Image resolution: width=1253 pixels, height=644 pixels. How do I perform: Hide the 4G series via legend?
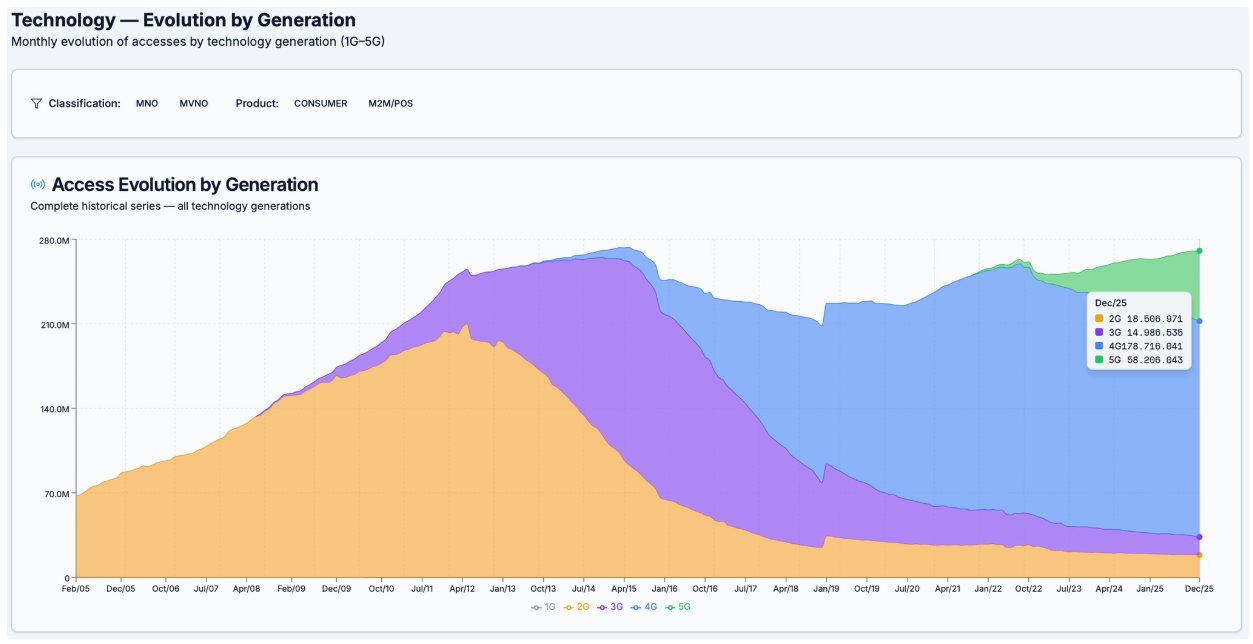point(645,607)
